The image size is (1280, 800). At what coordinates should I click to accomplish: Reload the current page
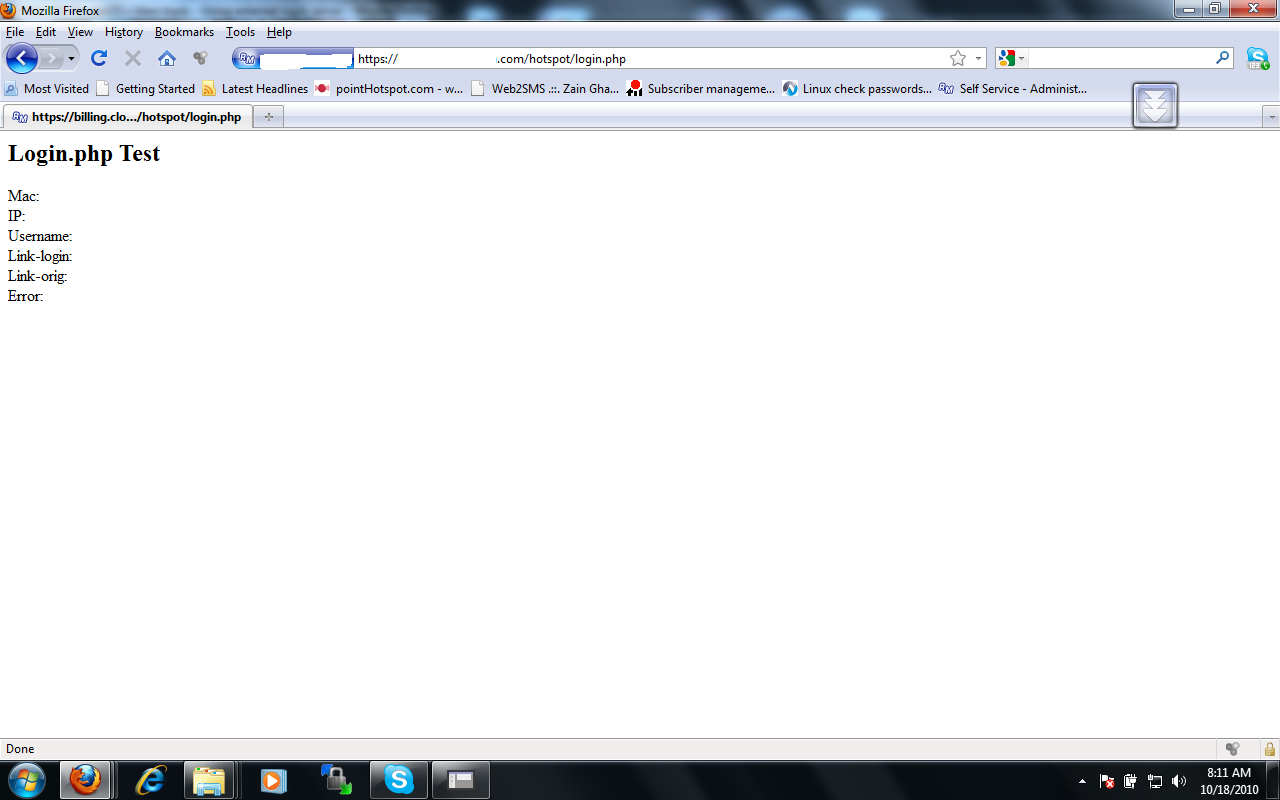click(98, 58)
